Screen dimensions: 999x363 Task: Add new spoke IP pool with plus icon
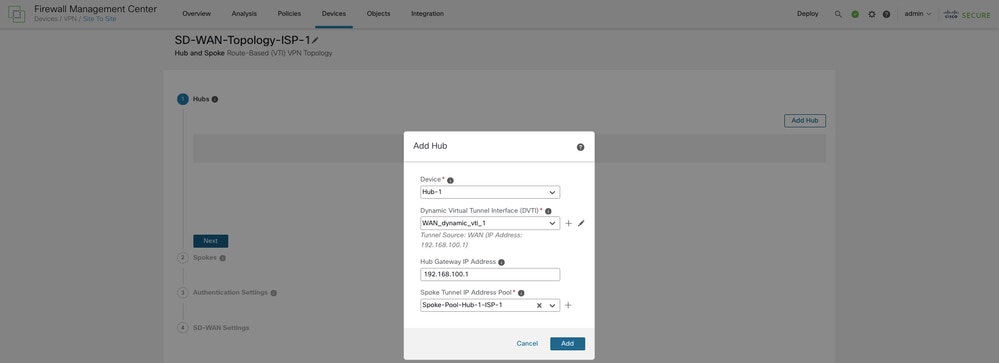(568, 306)
